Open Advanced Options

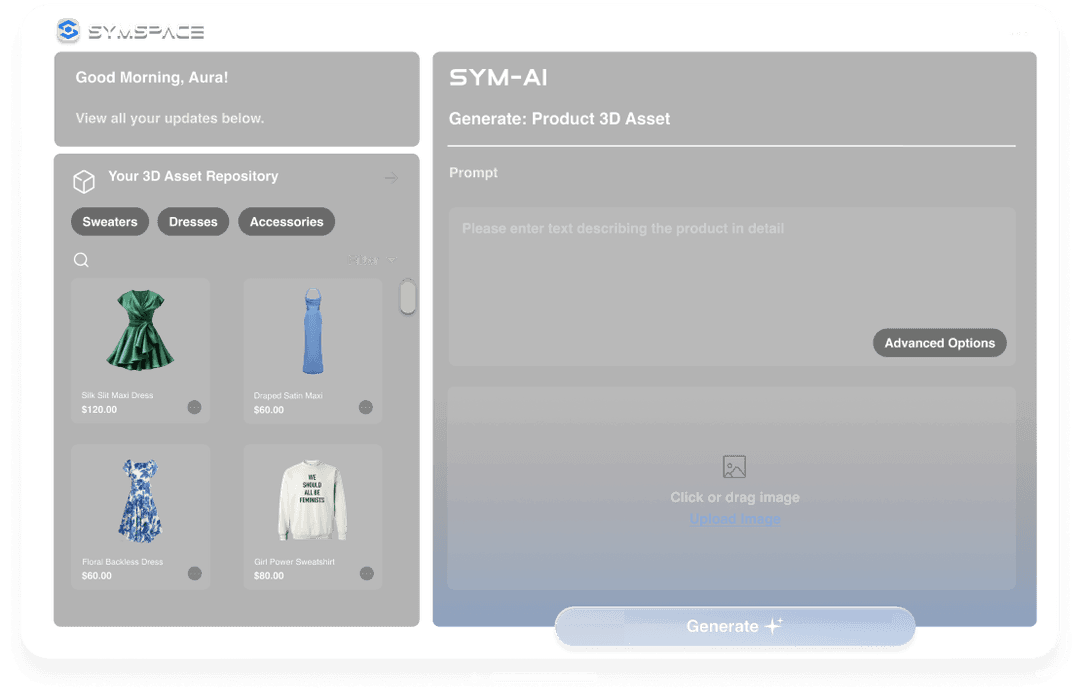point(939,343)
